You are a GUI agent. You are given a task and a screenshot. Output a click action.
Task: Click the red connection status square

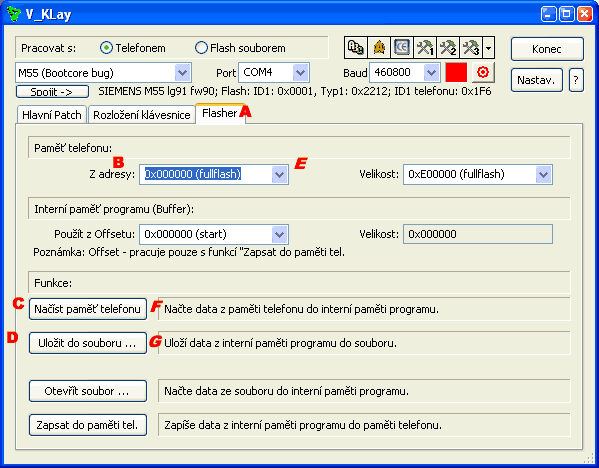[456, 72]
